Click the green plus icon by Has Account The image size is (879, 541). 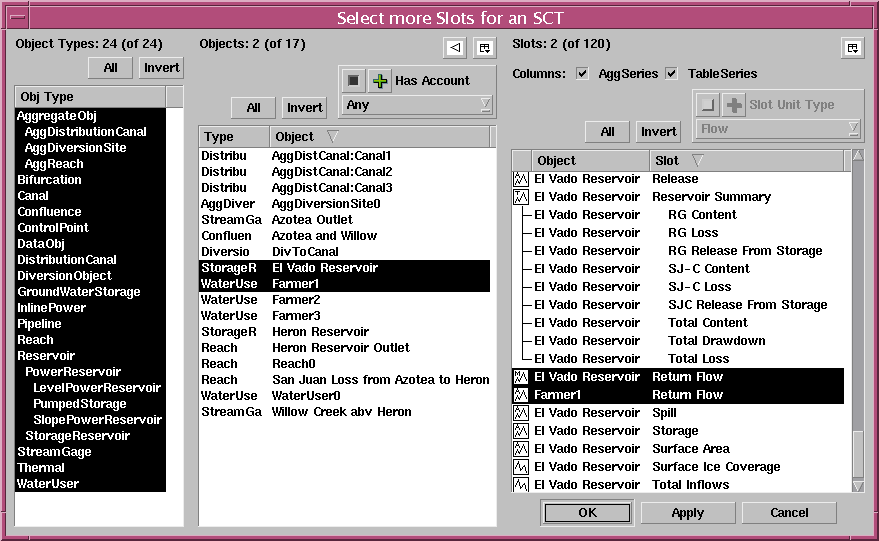point(380,81)
